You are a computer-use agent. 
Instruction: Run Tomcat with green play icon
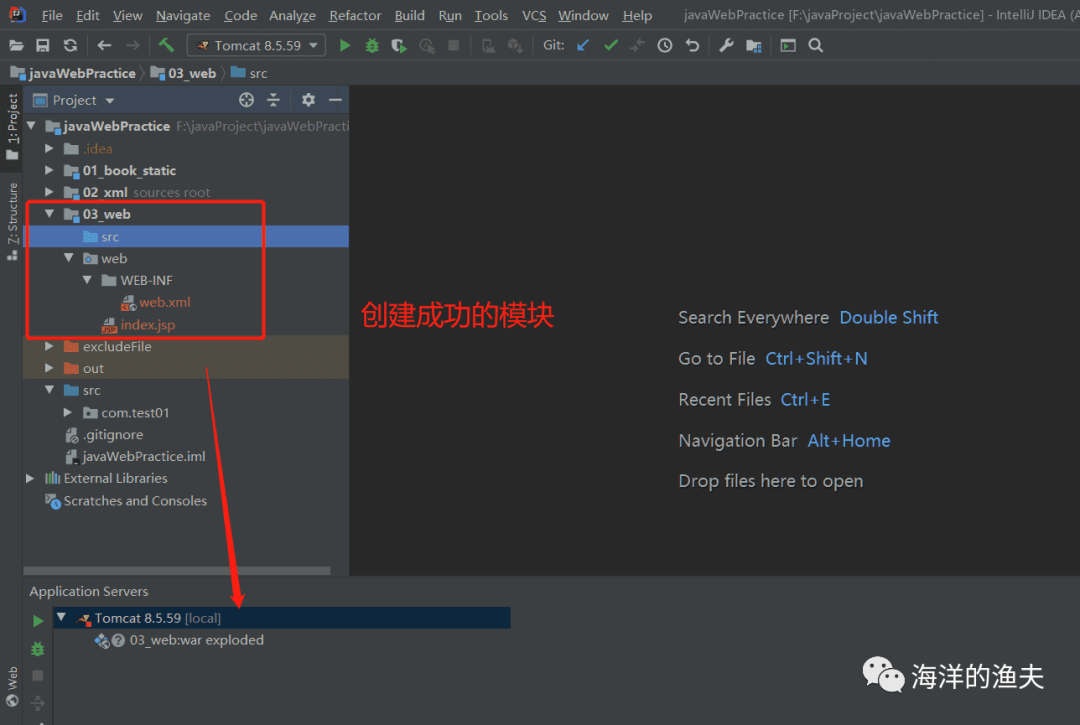[x=345, y=45]
